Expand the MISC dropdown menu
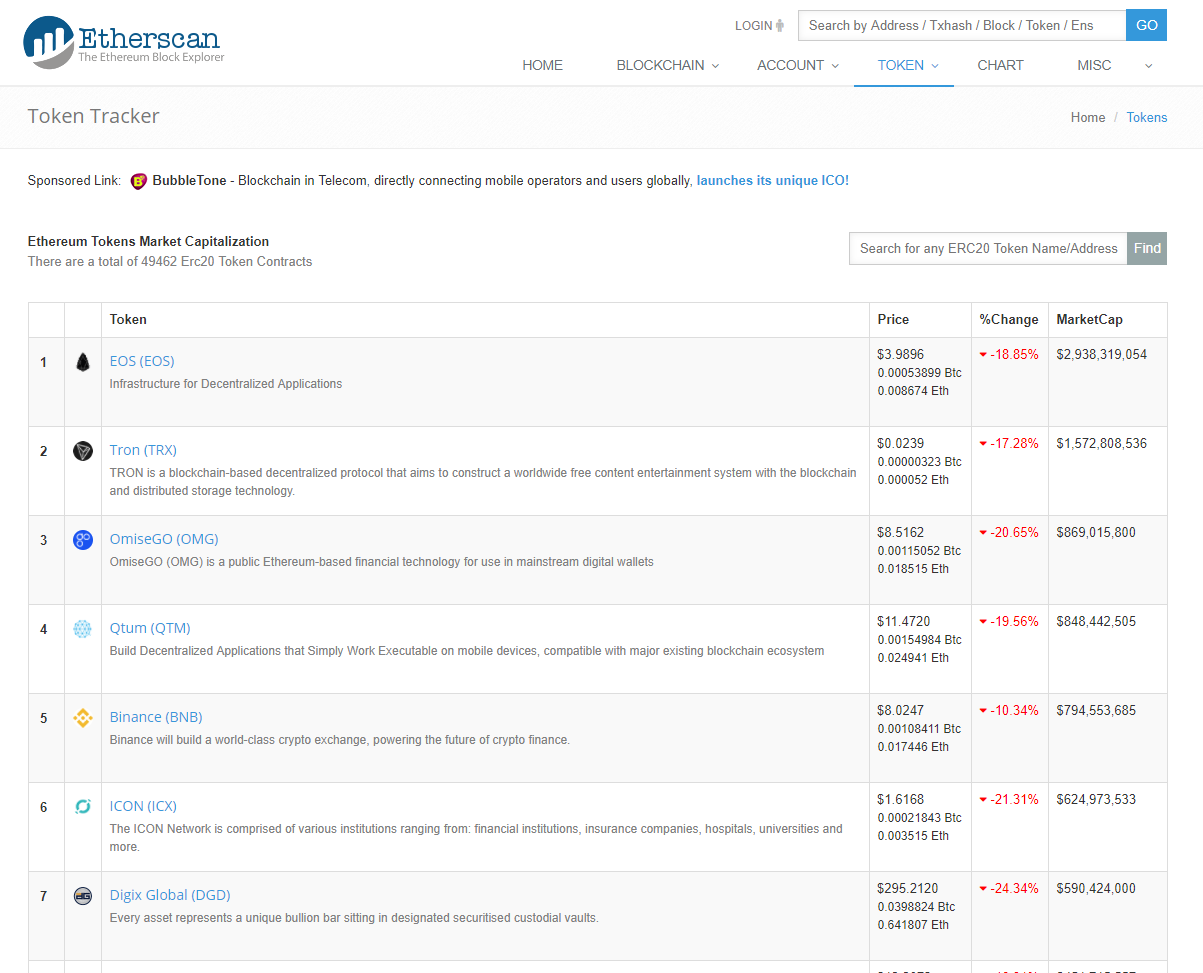1203x973 pixels. click(x=1115, y=65)
